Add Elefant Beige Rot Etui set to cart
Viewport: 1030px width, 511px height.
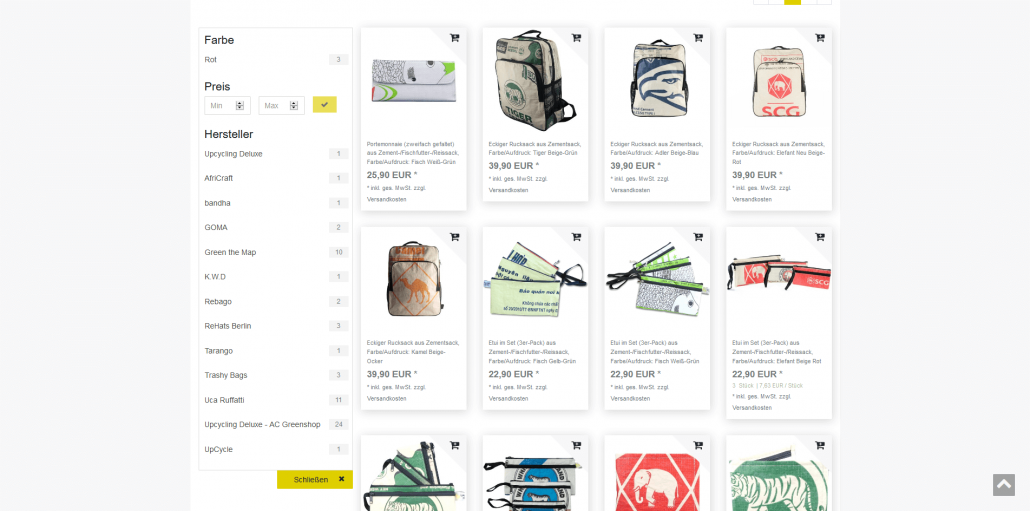[820, 237]
